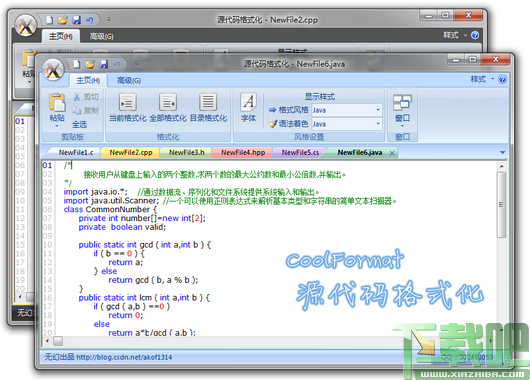Switch to the NewFile4.hpp tab
Viewport: 530px width, 380px height.
243,152
